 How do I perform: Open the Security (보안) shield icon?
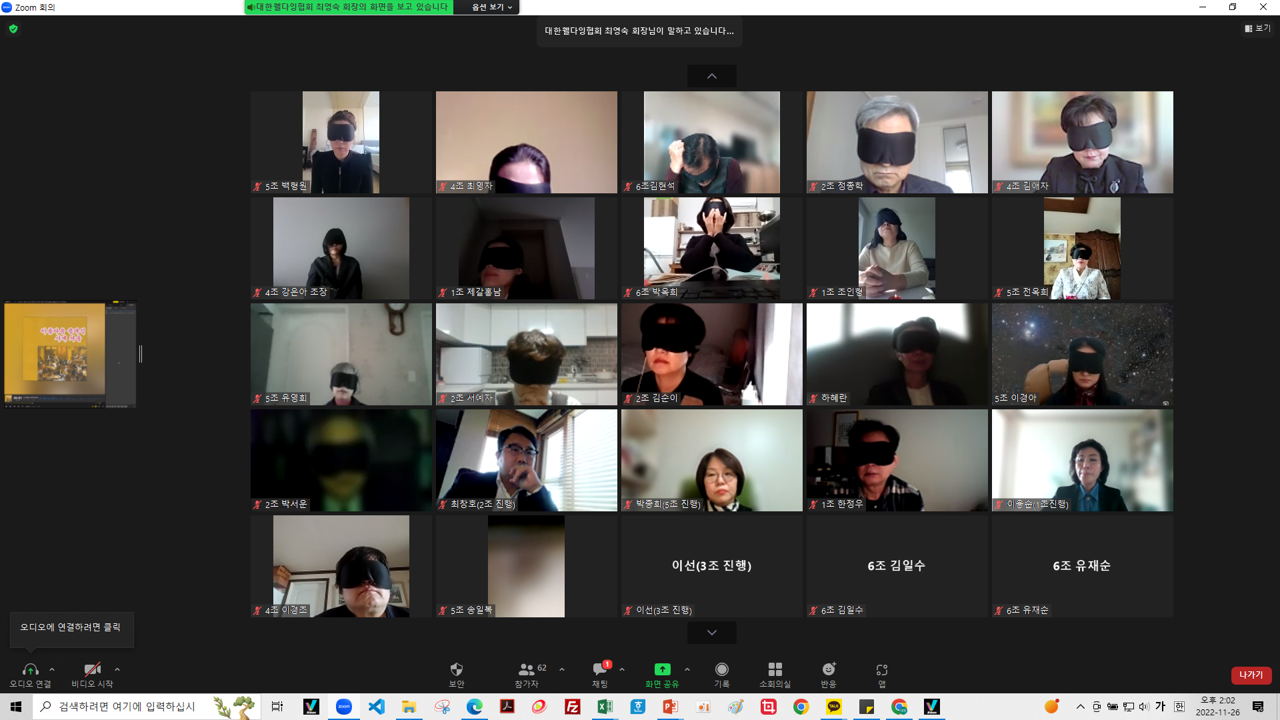click(x=456, y=670)
